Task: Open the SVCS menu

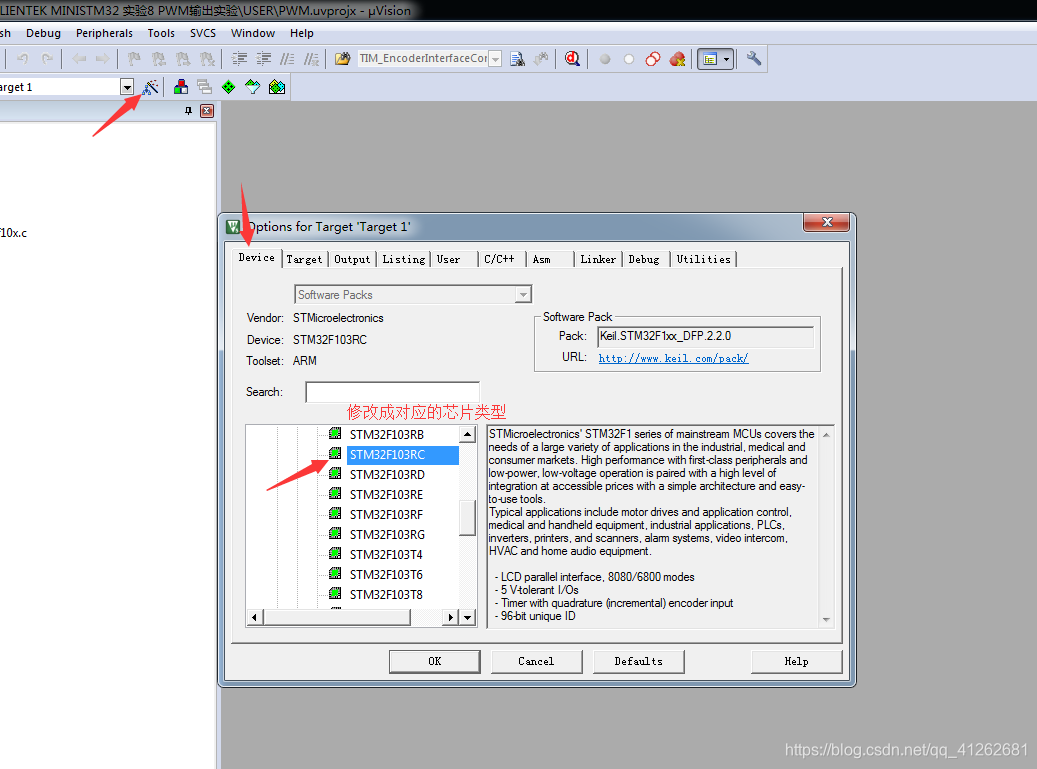Action: [203, 33]
